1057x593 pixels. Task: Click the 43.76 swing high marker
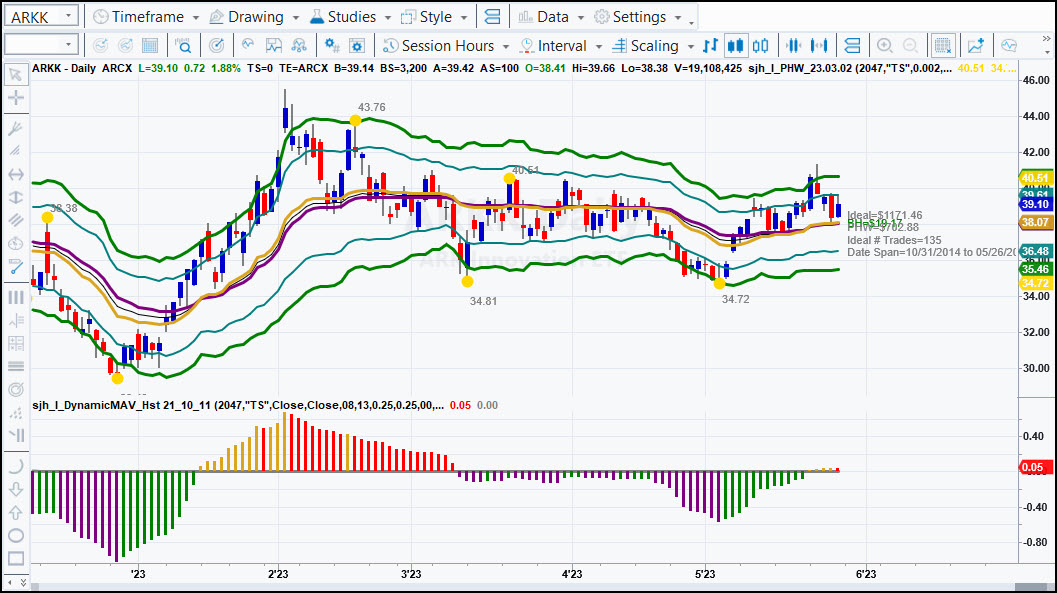point(355,121)
